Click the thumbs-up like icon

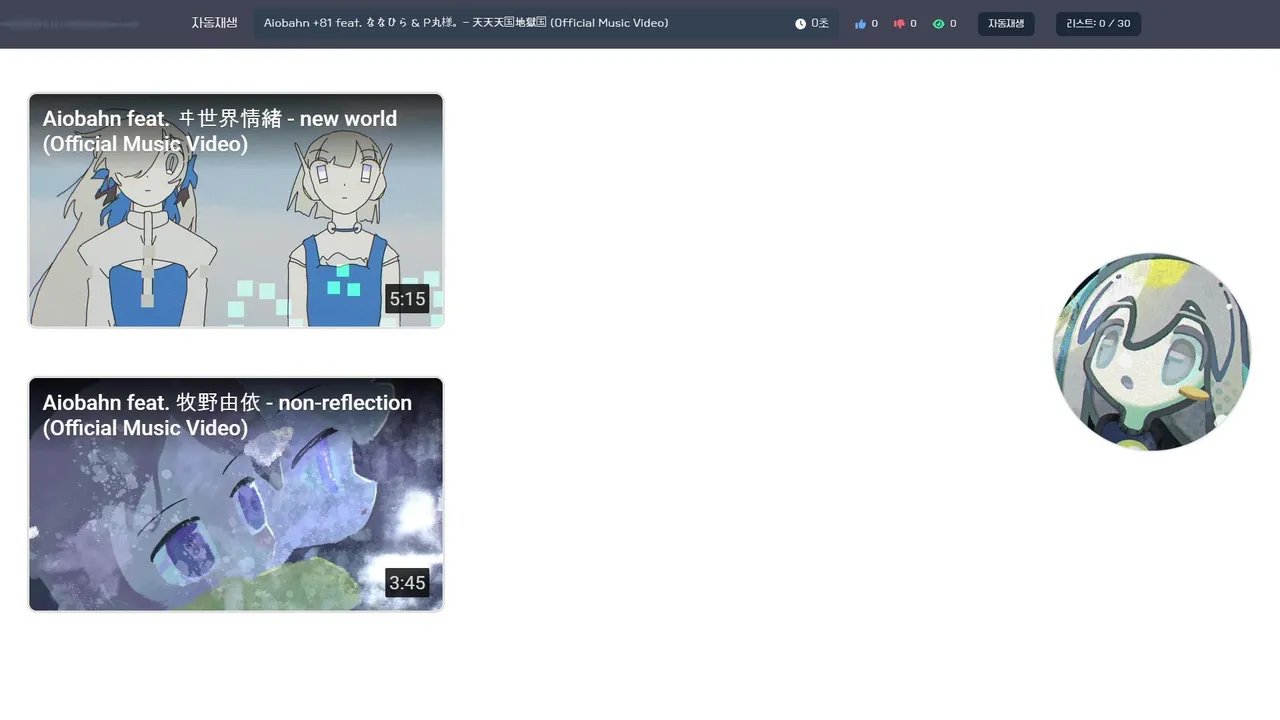860,24
